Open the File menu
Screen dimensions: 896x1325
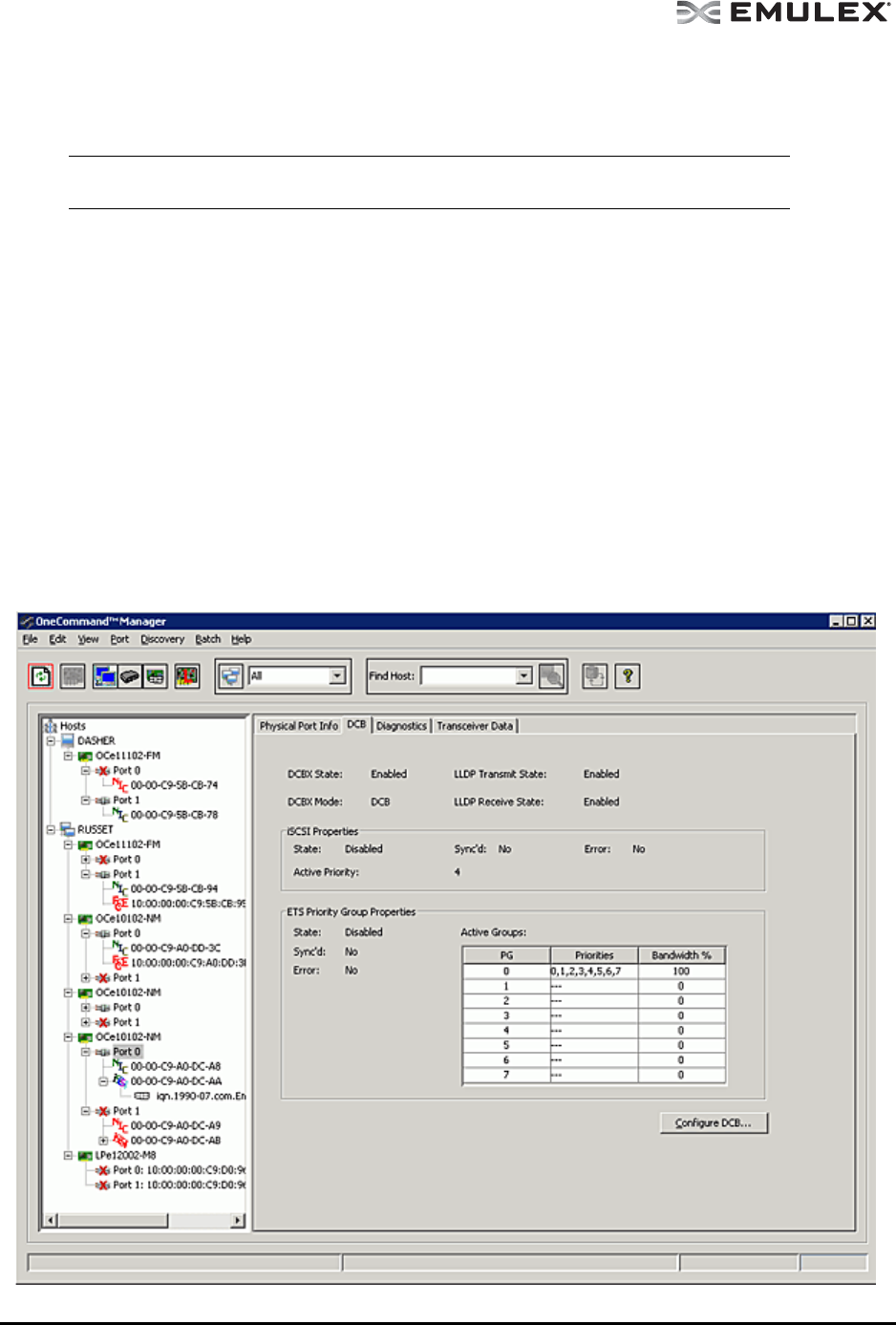click(30, 639)
